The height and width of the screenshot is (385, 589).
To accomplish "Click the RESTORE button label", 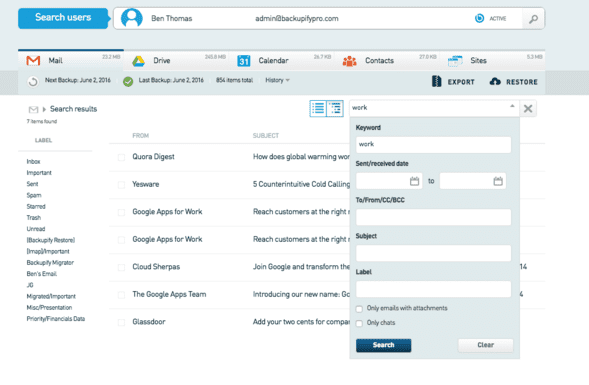I will coord(522,82).
